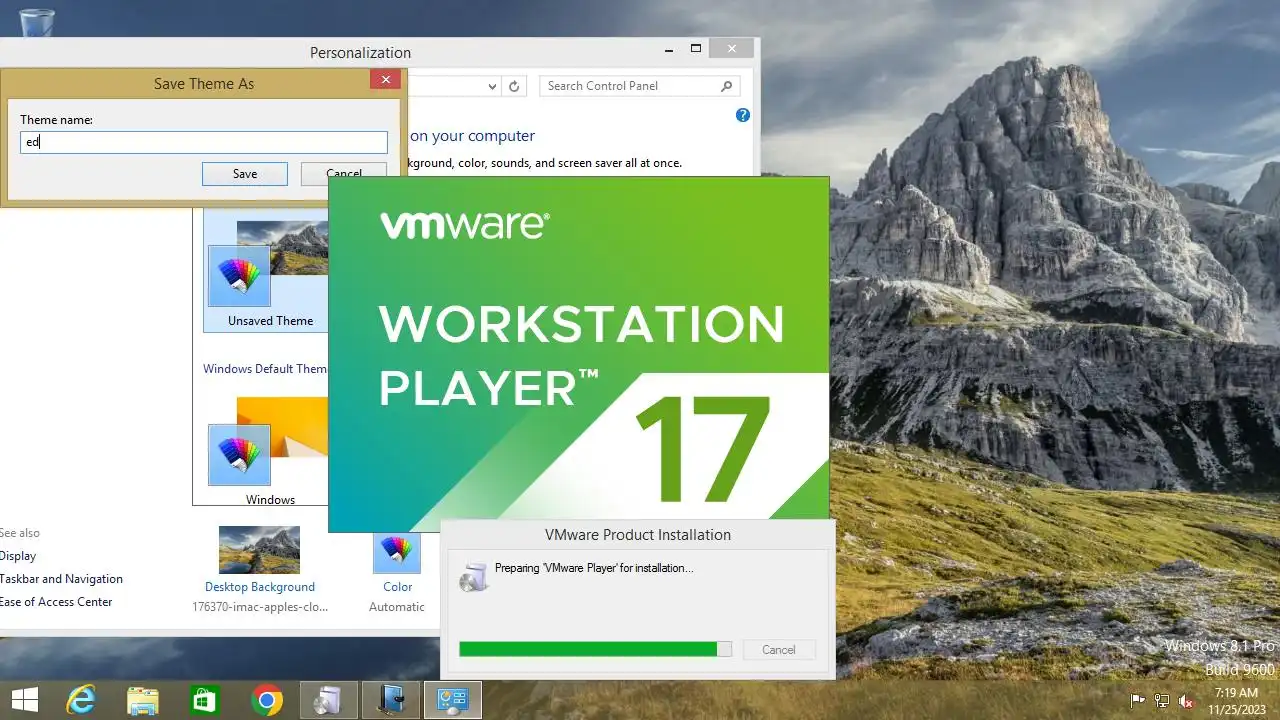This screenshot has height=720, width=1280.
Task: Click the 'Unsaved Theme' label
Action: point(270,321)
